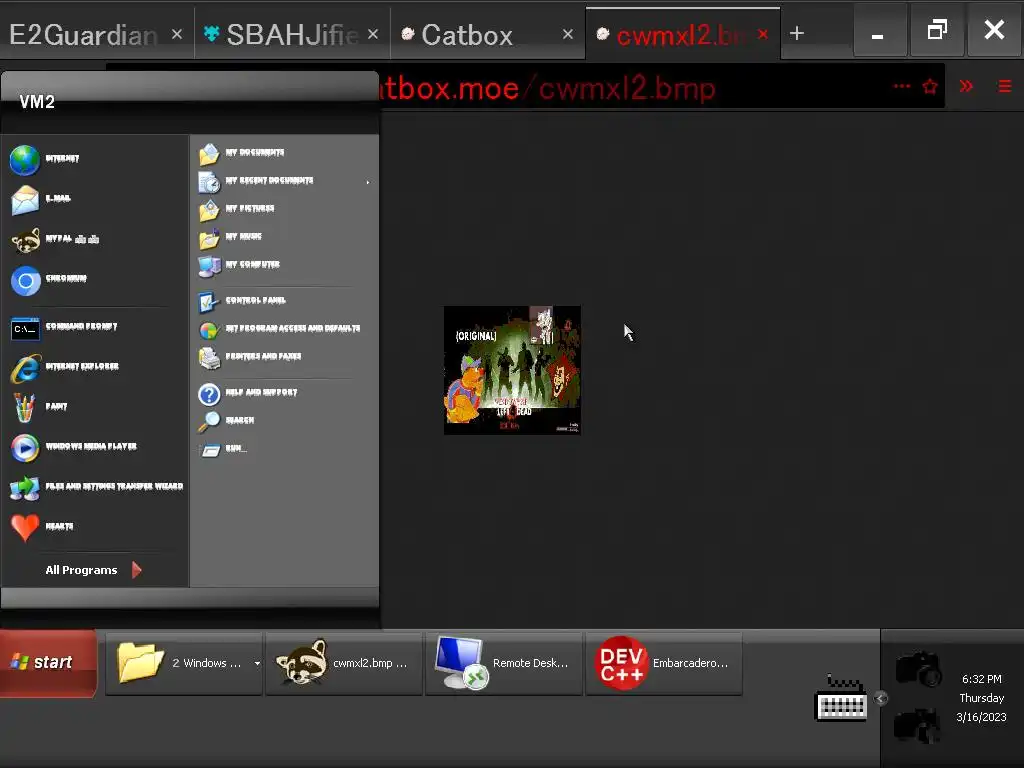Expand hidden tray icons arrow
This screenshot has width=1024, height=768.
pos(880,699)
